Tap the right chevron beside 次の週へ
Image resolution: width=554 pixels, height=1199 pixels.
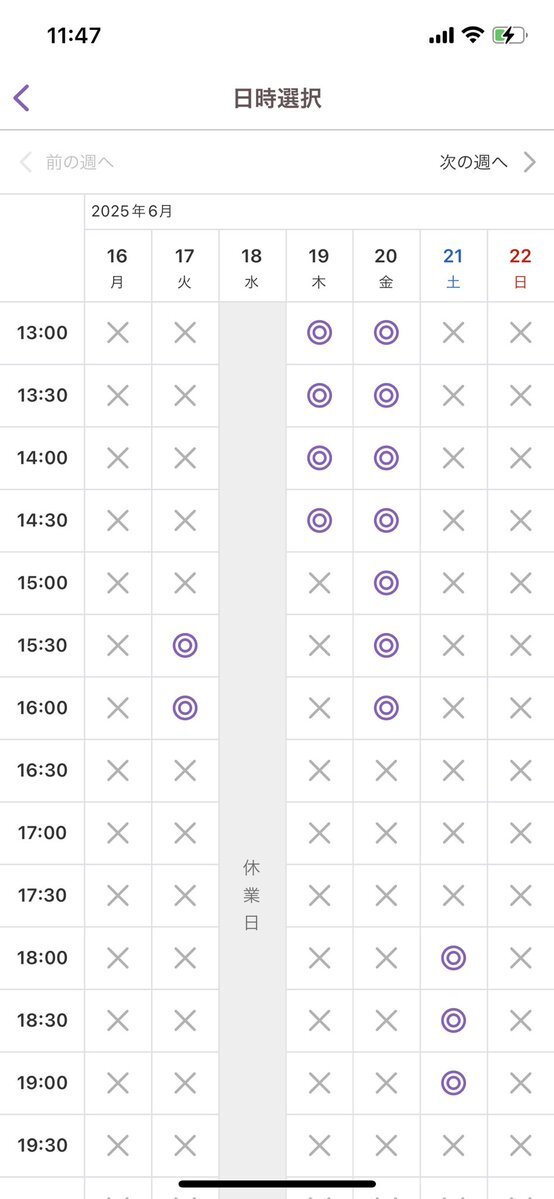[x=530, y=162]
